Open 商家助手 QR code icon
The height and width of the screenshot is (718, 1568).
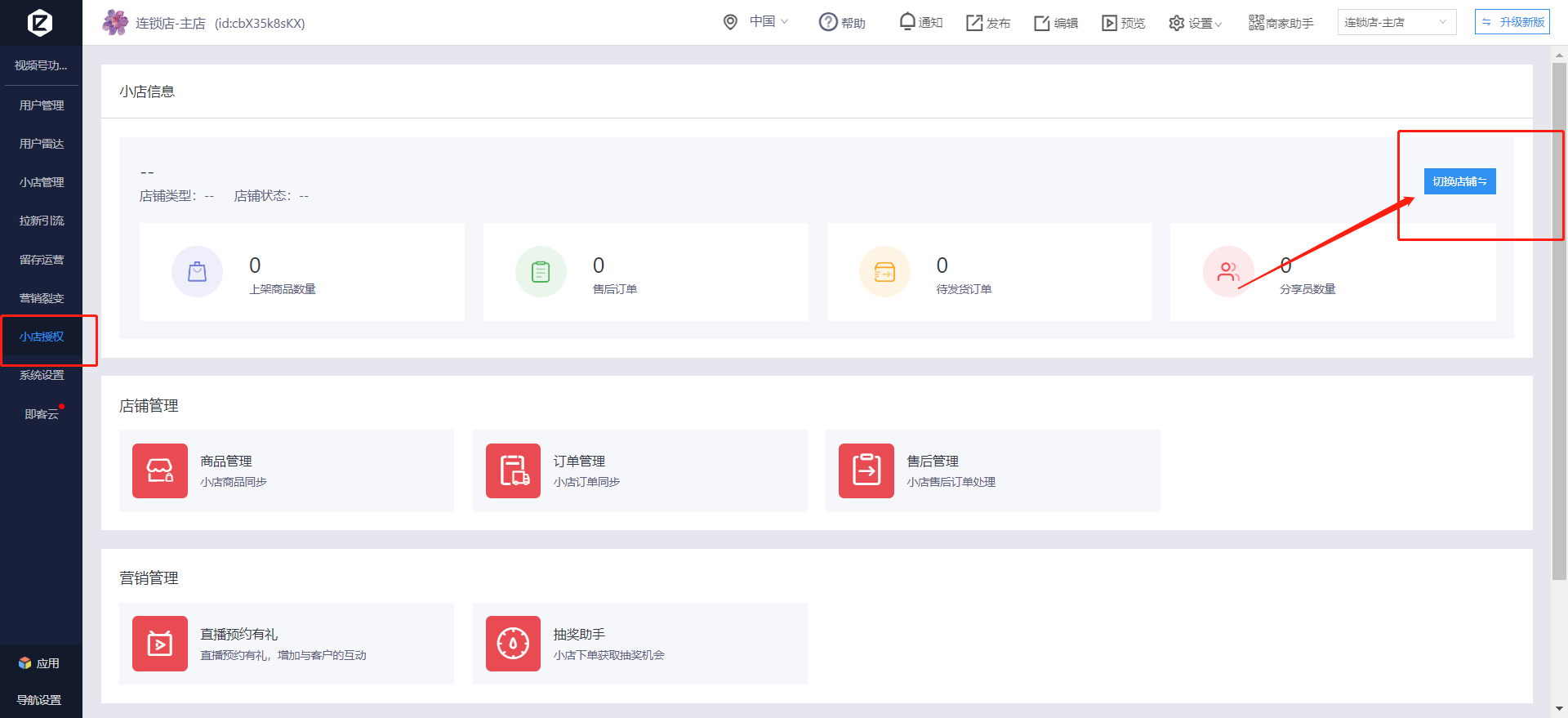[1256, 23]
